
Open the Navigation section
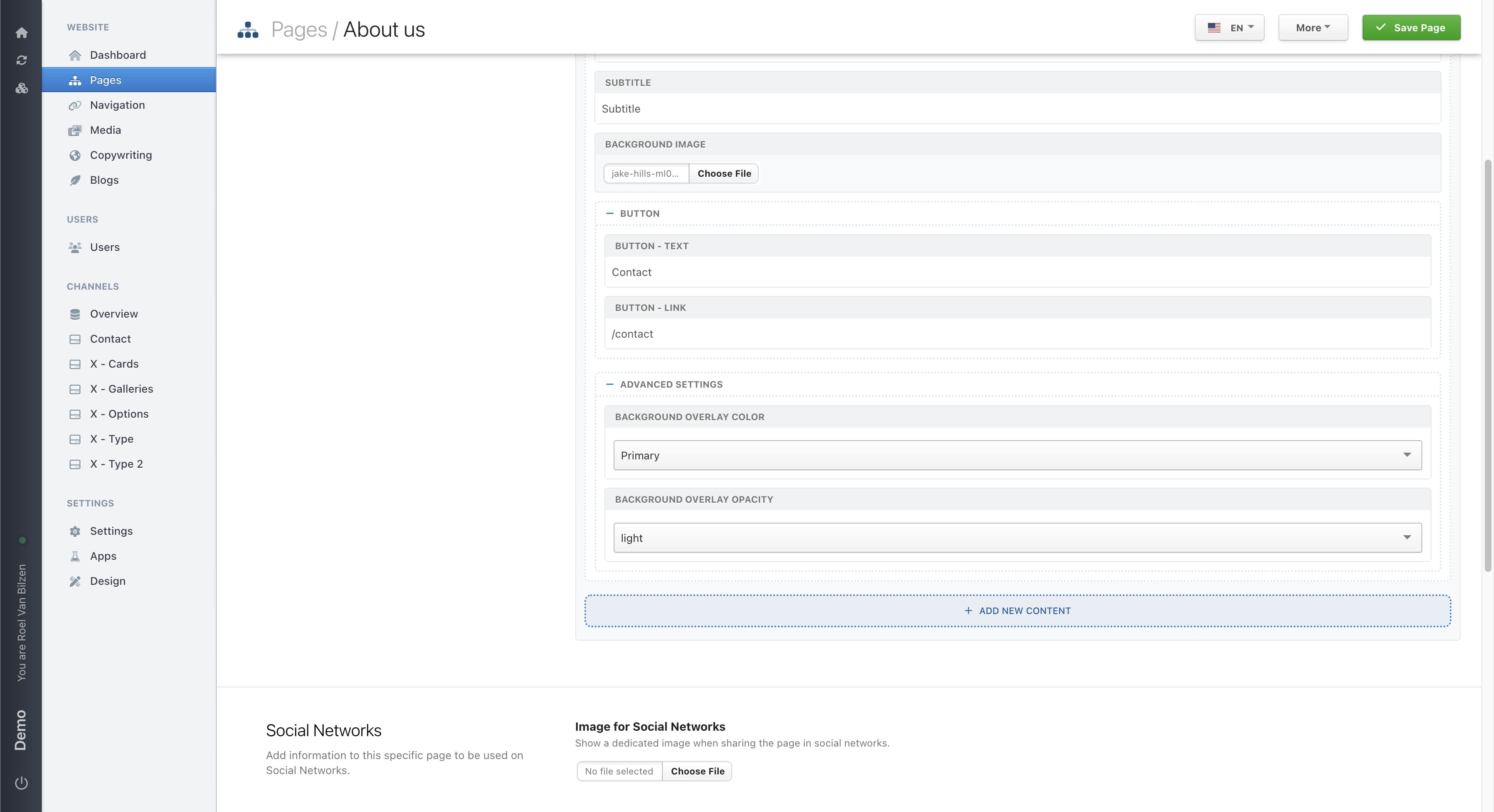117,105
